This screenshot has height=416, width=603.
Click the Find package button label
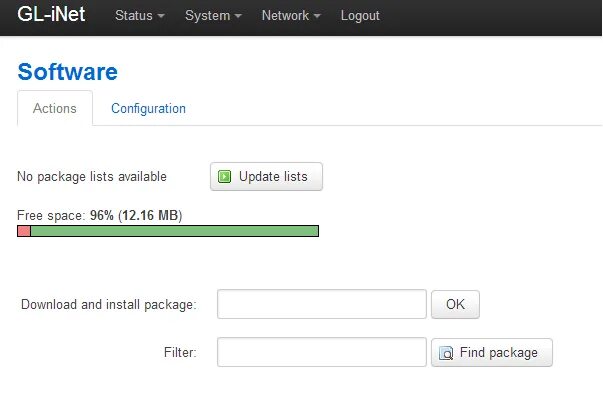499,353
